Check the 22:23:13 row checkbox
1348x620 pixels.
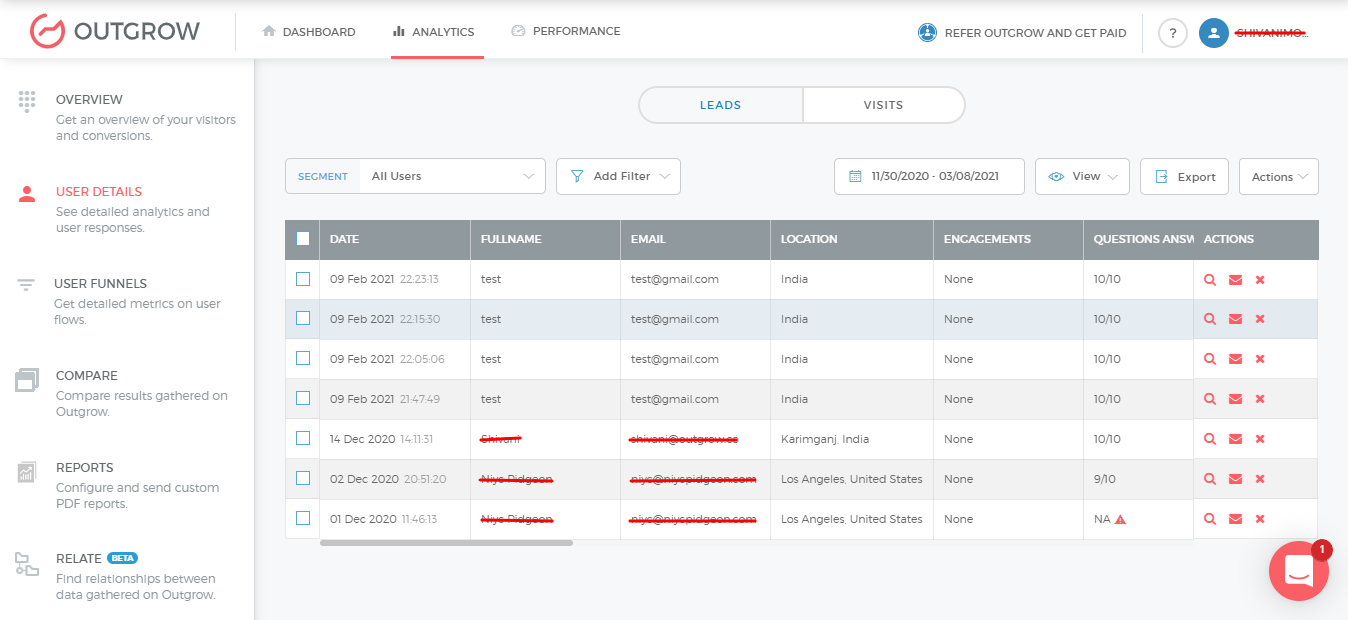pyautogui.click(x=303, y=279)
